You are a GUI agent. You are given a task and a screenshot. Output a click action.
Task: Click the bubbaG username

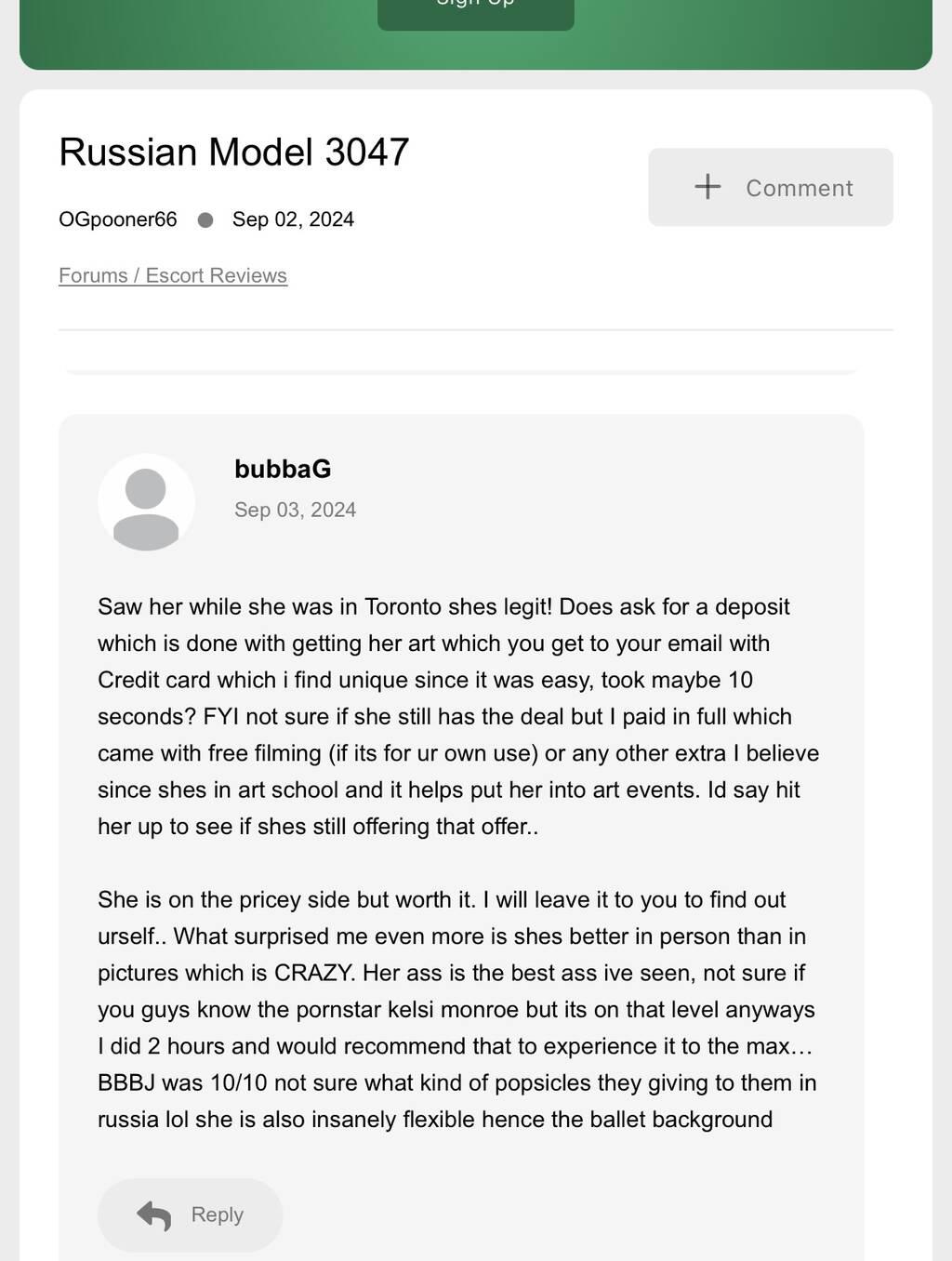[x=283, y=469]
